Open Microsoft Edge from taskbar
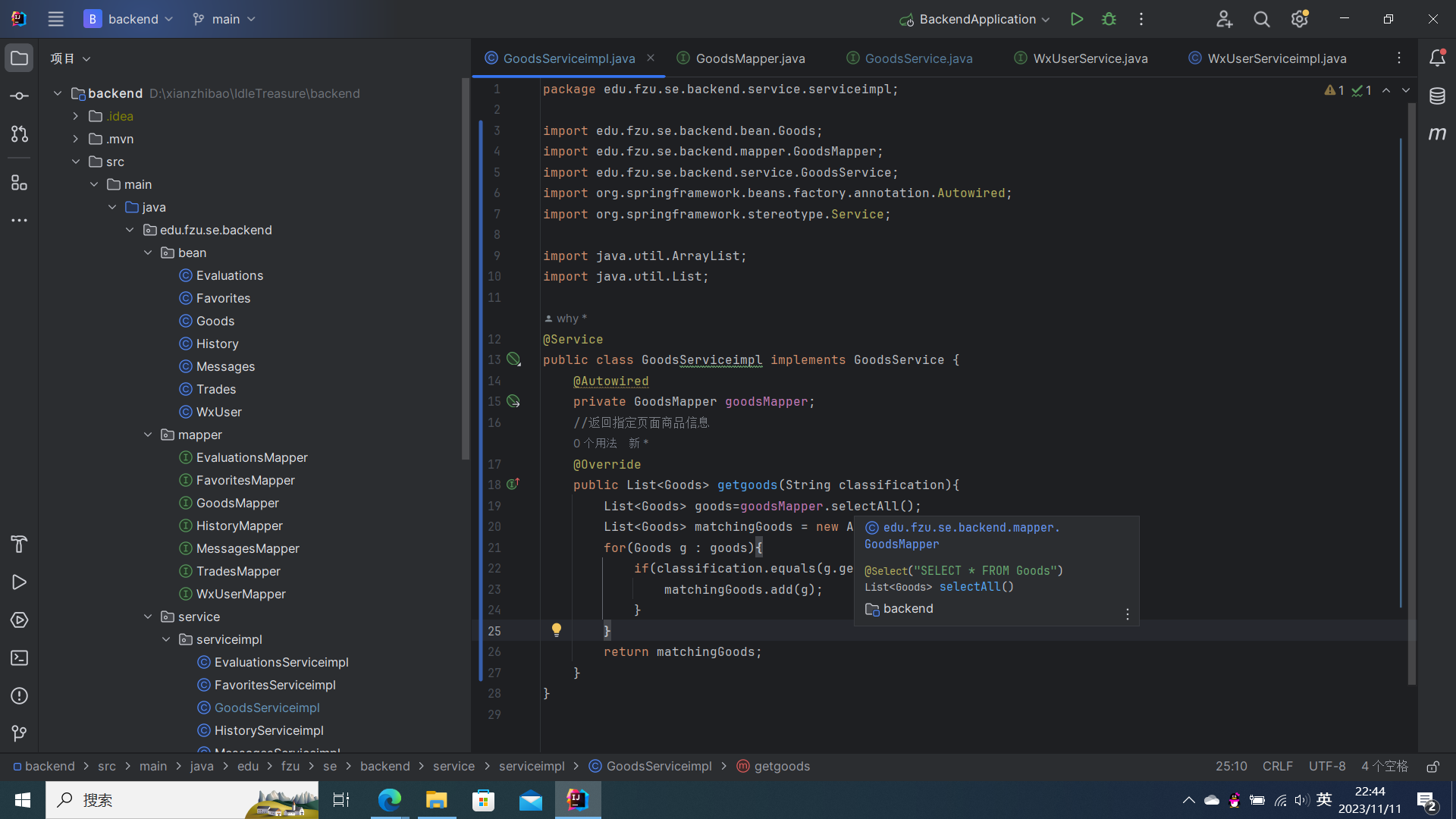The width and height of the screenshot is (1456, 819). point(390,800)
